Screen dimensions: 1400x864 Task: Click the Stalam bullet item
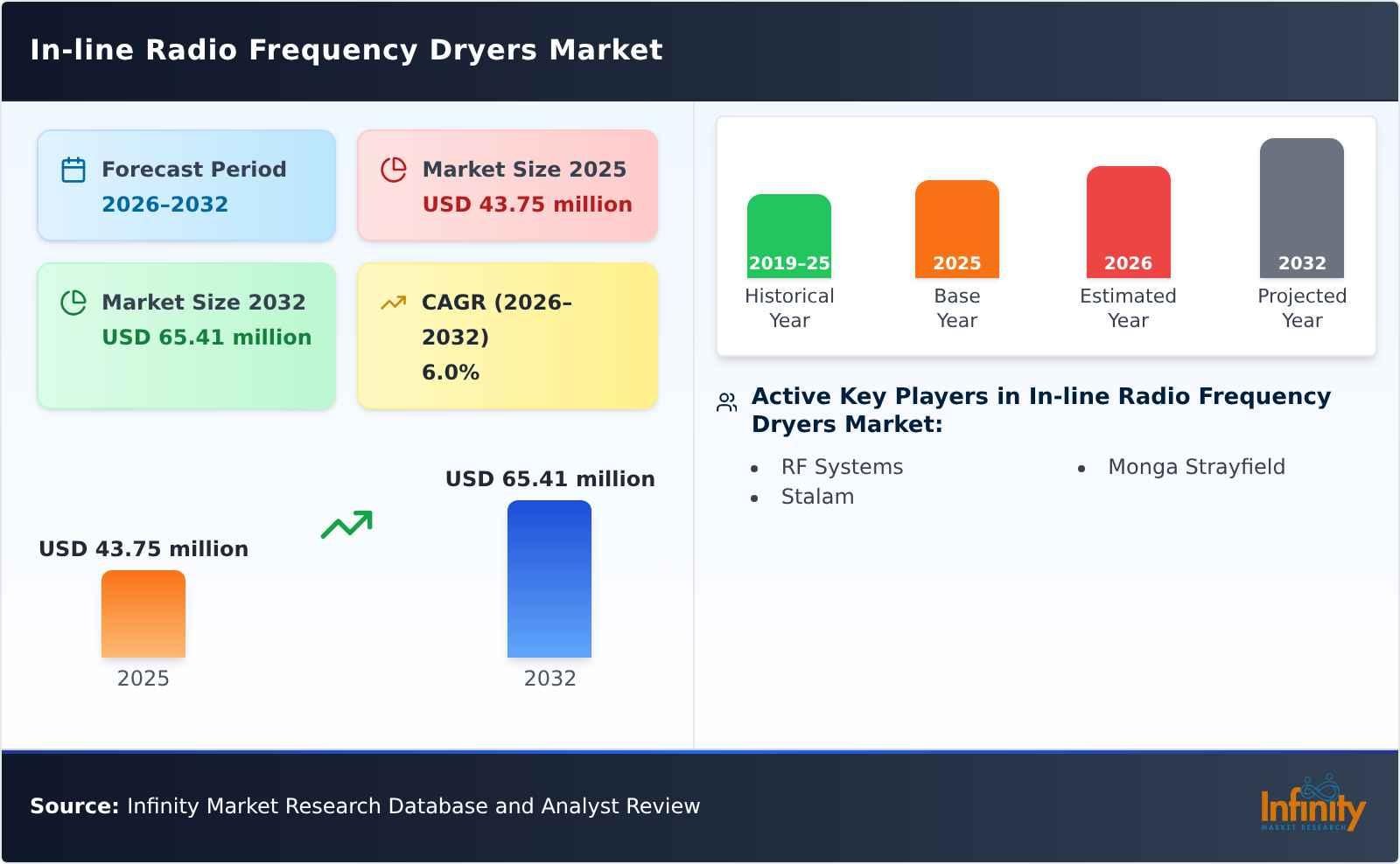tap(817, 496)
